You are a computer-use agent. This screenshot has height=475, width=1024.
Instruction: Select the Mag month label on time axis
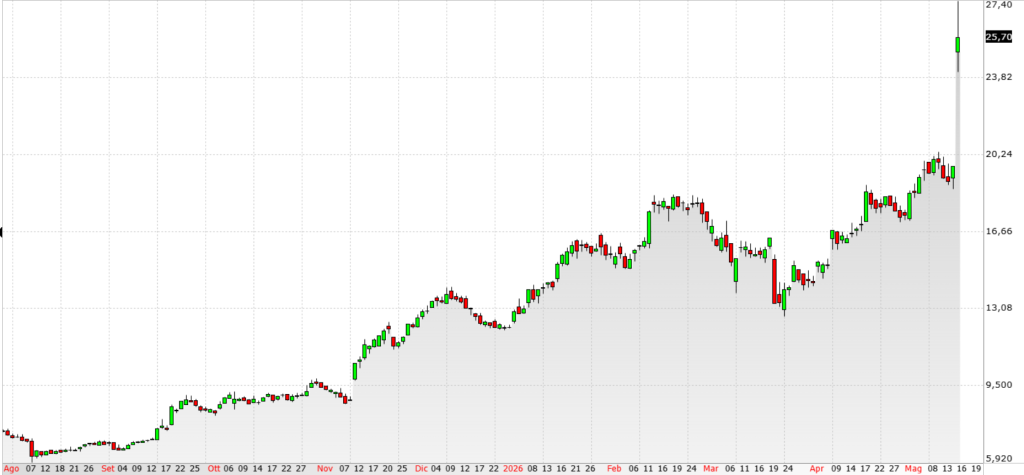[x=913, y=468]
